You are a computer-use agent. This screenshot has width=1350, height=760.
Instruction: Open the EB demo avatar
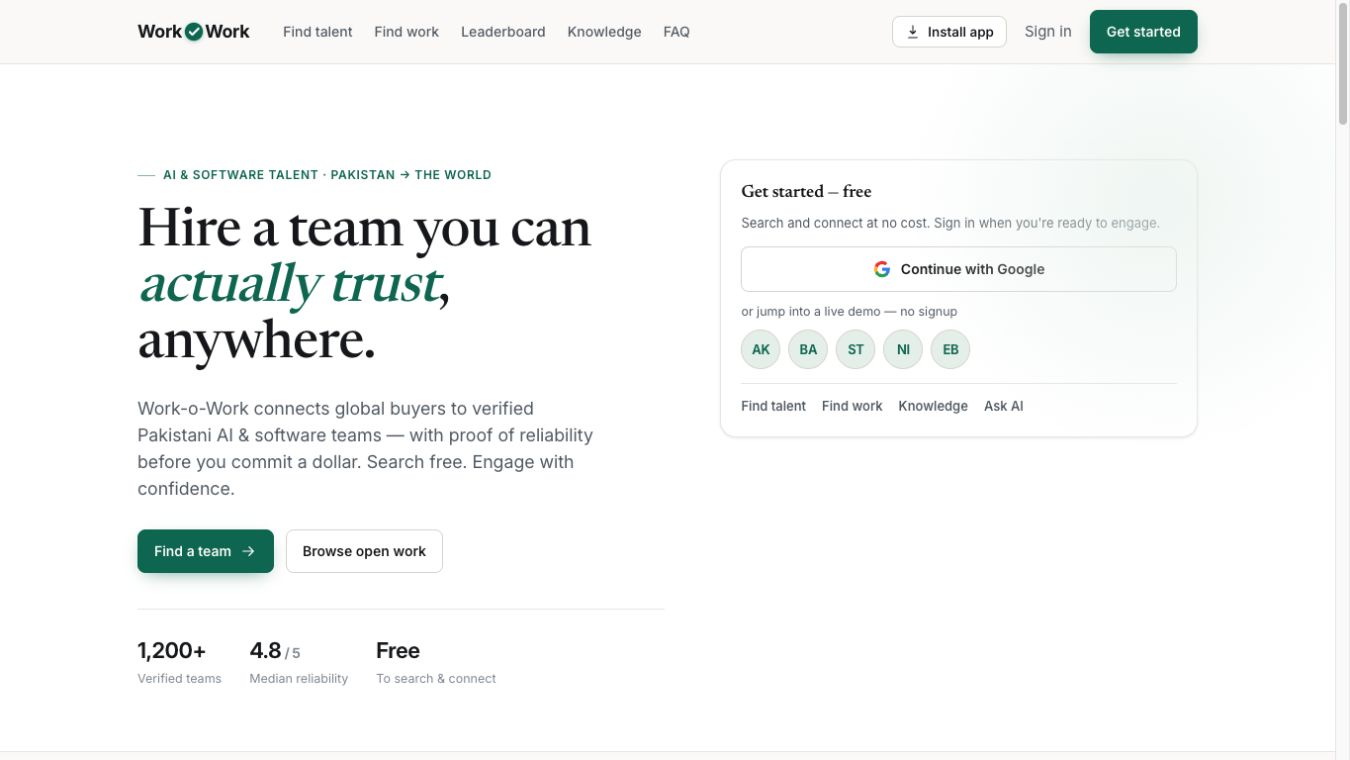(951, 349)
